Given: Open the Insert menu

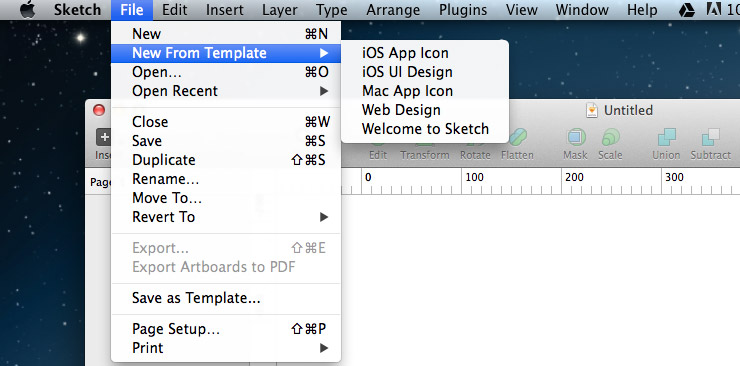Looking at the screenshot, I should coord(225,10).
